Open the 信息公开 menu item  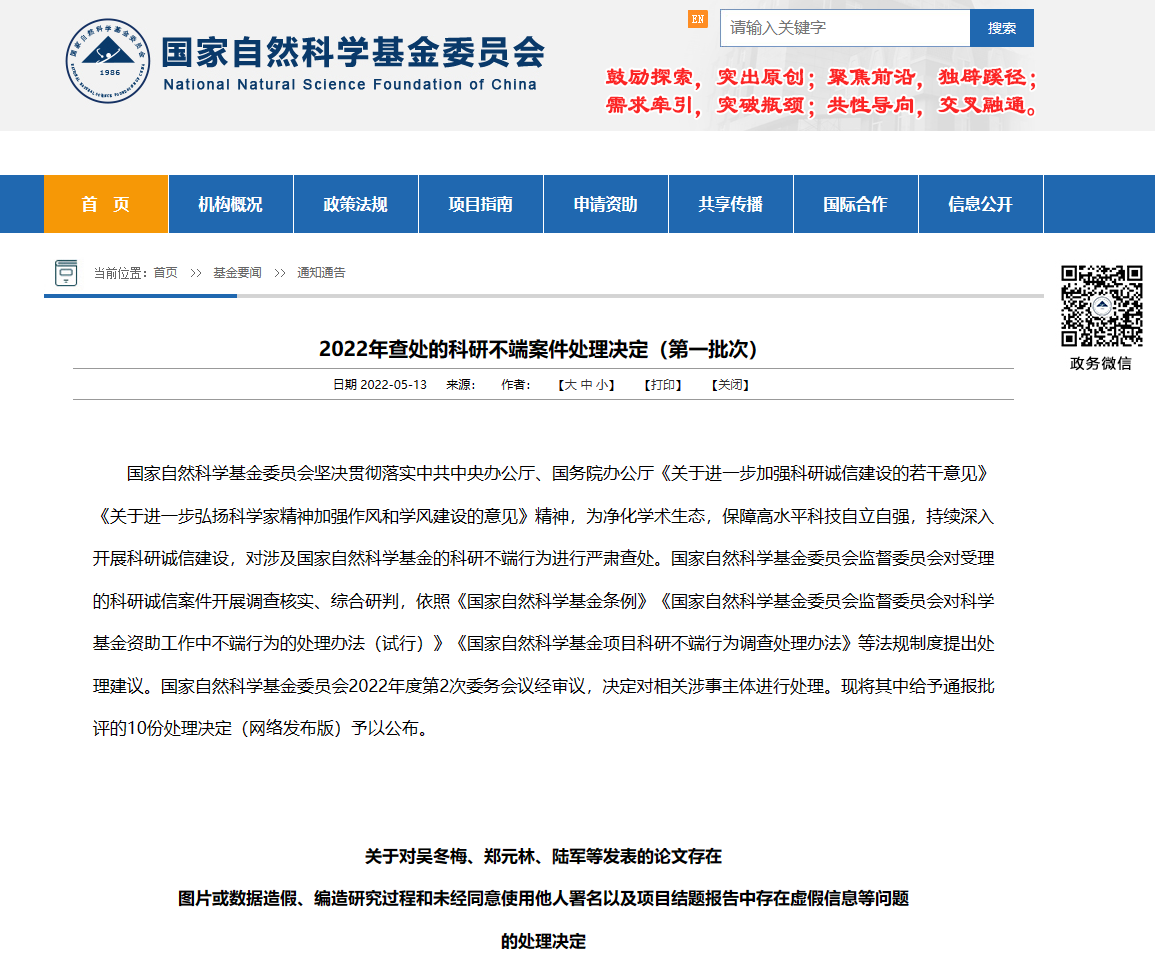980,204
